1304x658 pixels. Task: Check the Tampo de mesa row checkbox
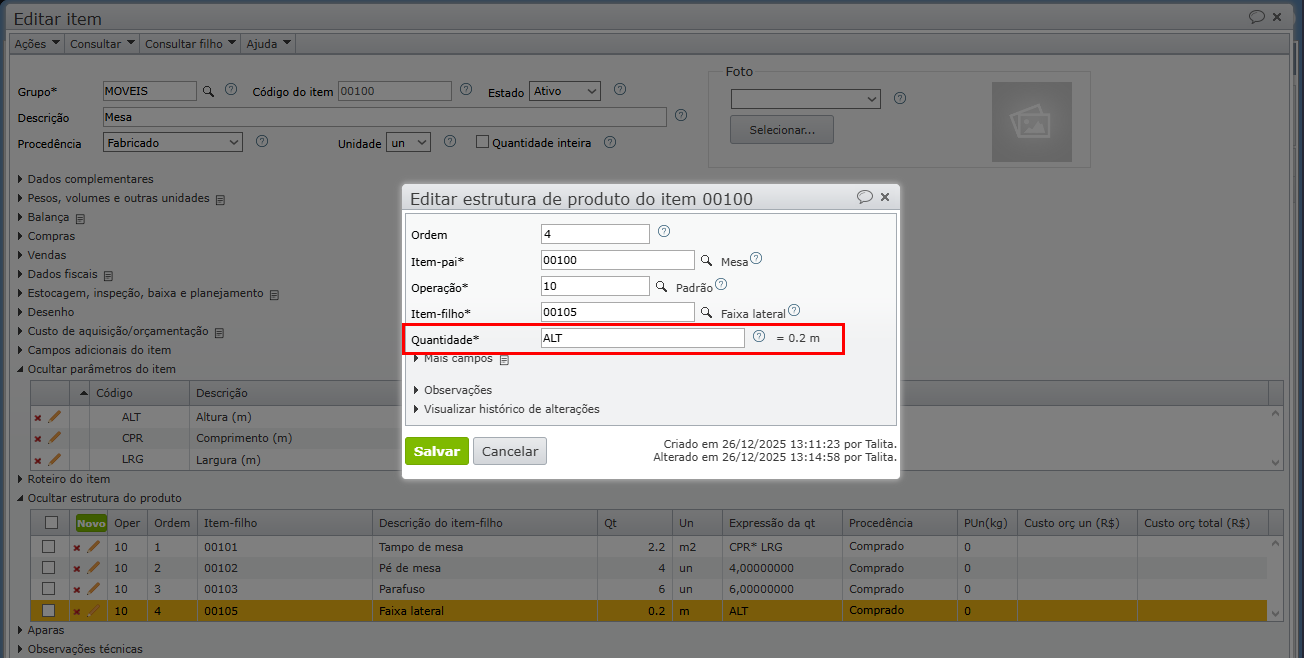[48, 547]
